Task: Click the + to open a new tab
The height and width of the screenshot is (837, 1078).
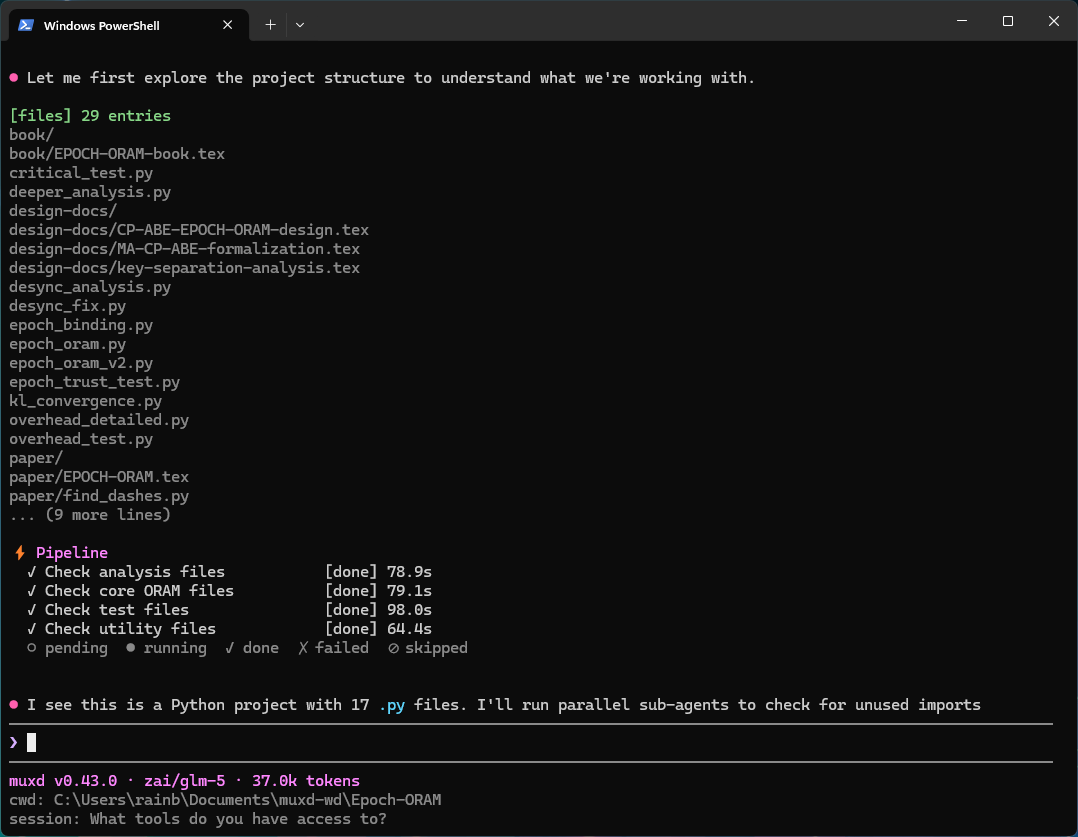Action: coord(269,24)
